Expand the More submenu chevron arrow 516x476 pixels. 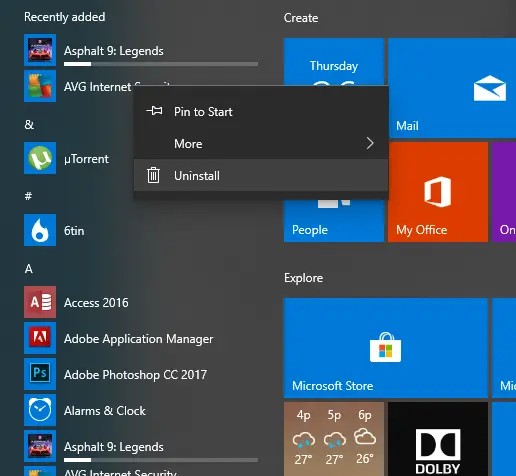click(370, 143)
